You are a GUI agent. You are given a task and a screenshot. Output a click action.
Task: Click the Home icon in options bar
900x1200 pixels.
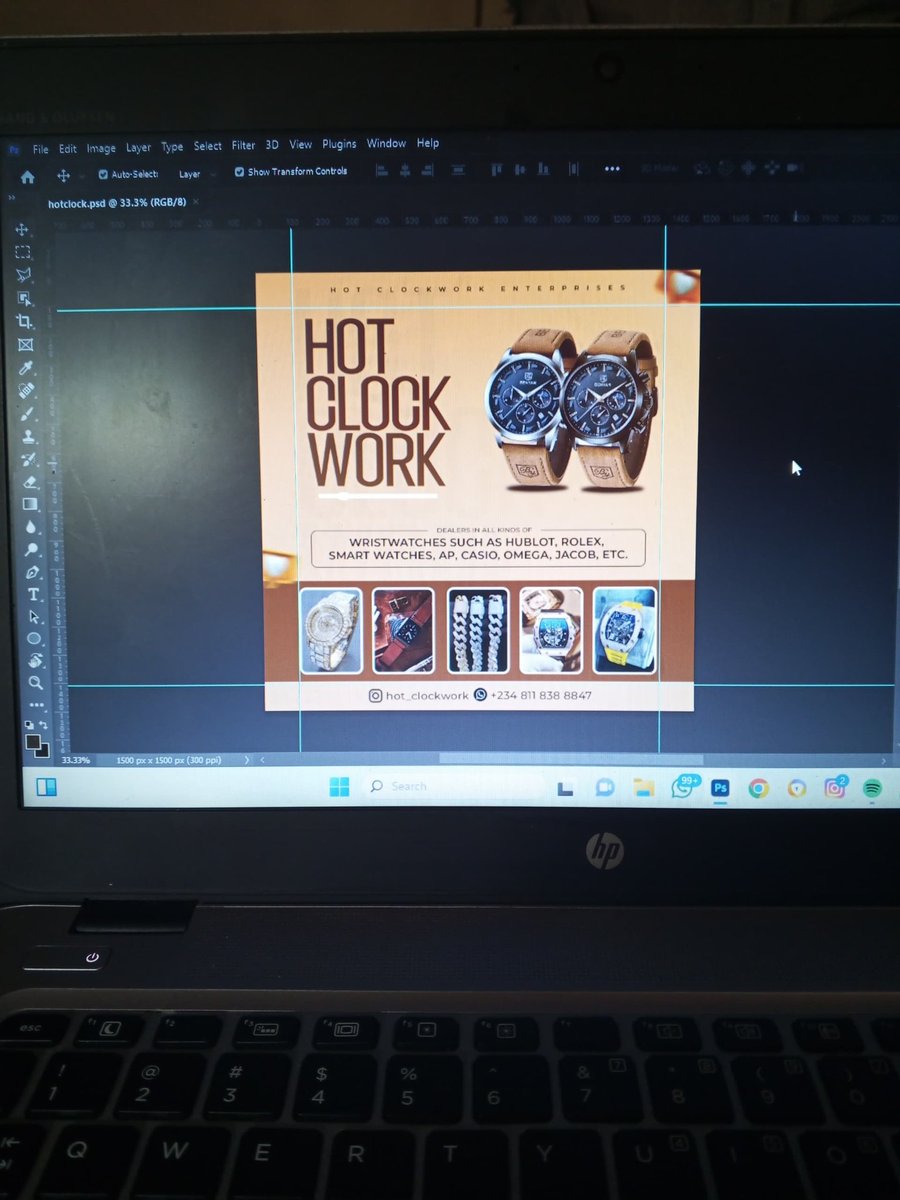pos(27,176)
